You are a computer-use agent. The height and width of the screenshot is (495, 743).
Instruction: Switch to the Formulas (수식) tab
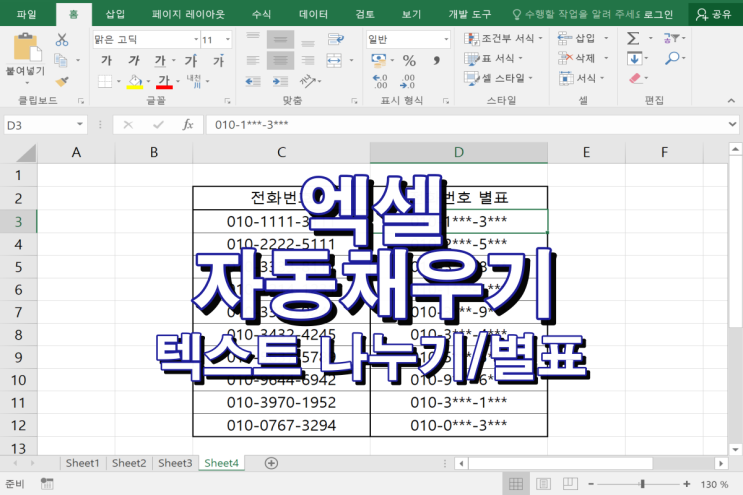pyautogui.click(x=262, y=14)
